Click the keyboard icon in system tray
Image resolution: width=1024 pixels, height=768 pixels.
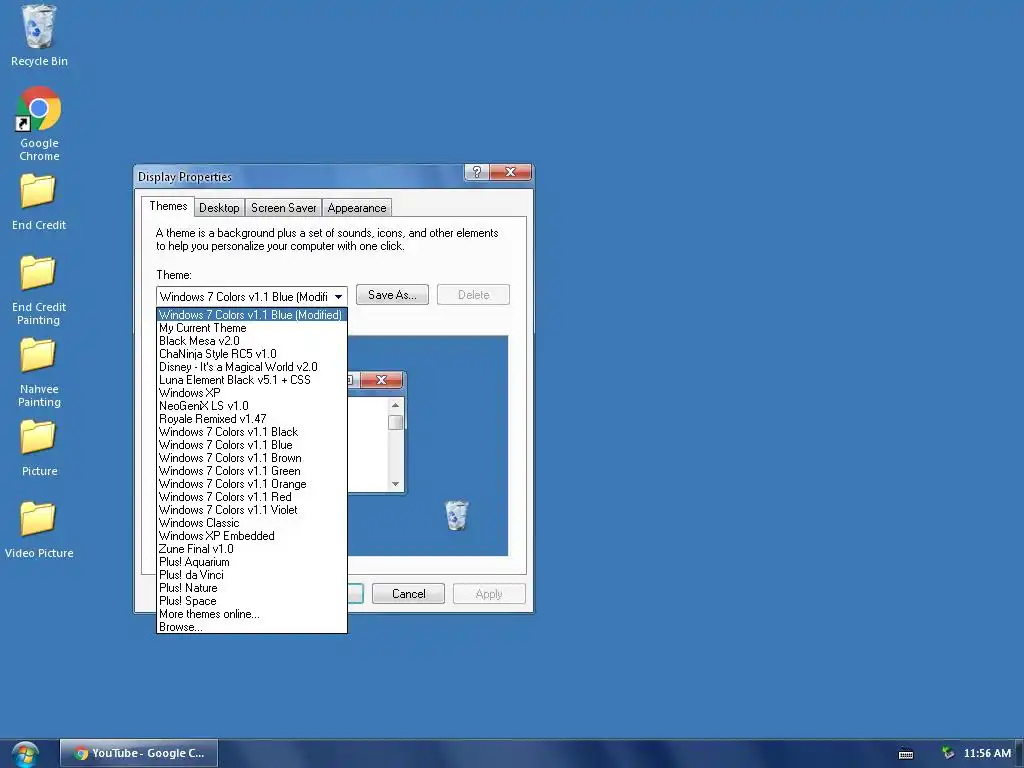point(906,754)
